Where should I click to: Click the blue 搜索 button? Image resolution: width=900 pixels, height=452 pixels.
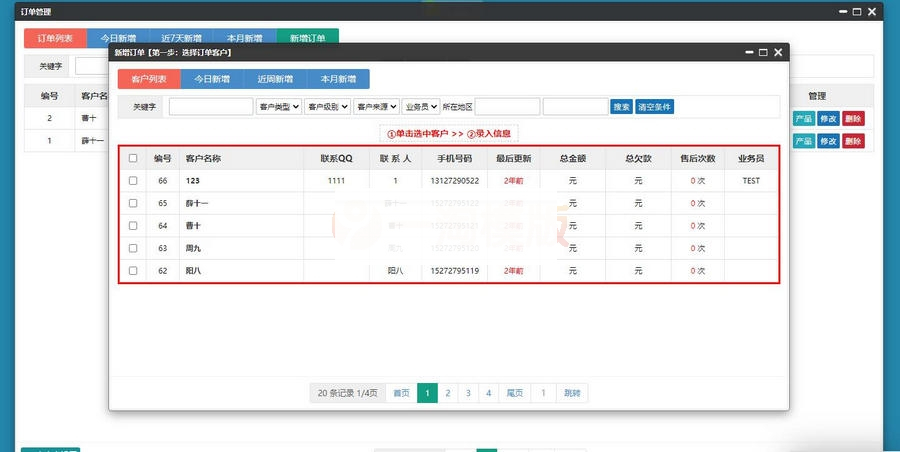pos(621,106)
